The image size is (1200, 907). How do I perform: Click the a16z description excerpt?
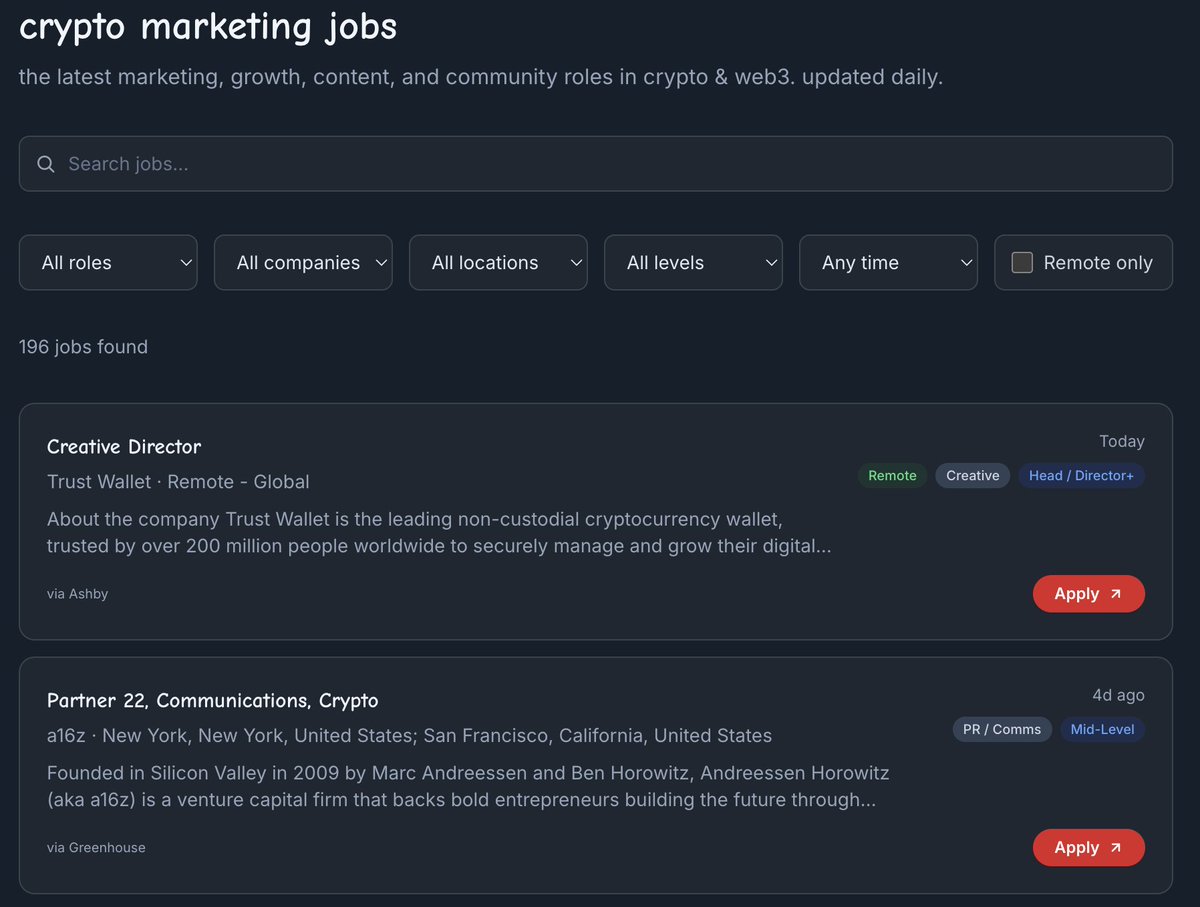pyautogui.click(x=468, y=787)
